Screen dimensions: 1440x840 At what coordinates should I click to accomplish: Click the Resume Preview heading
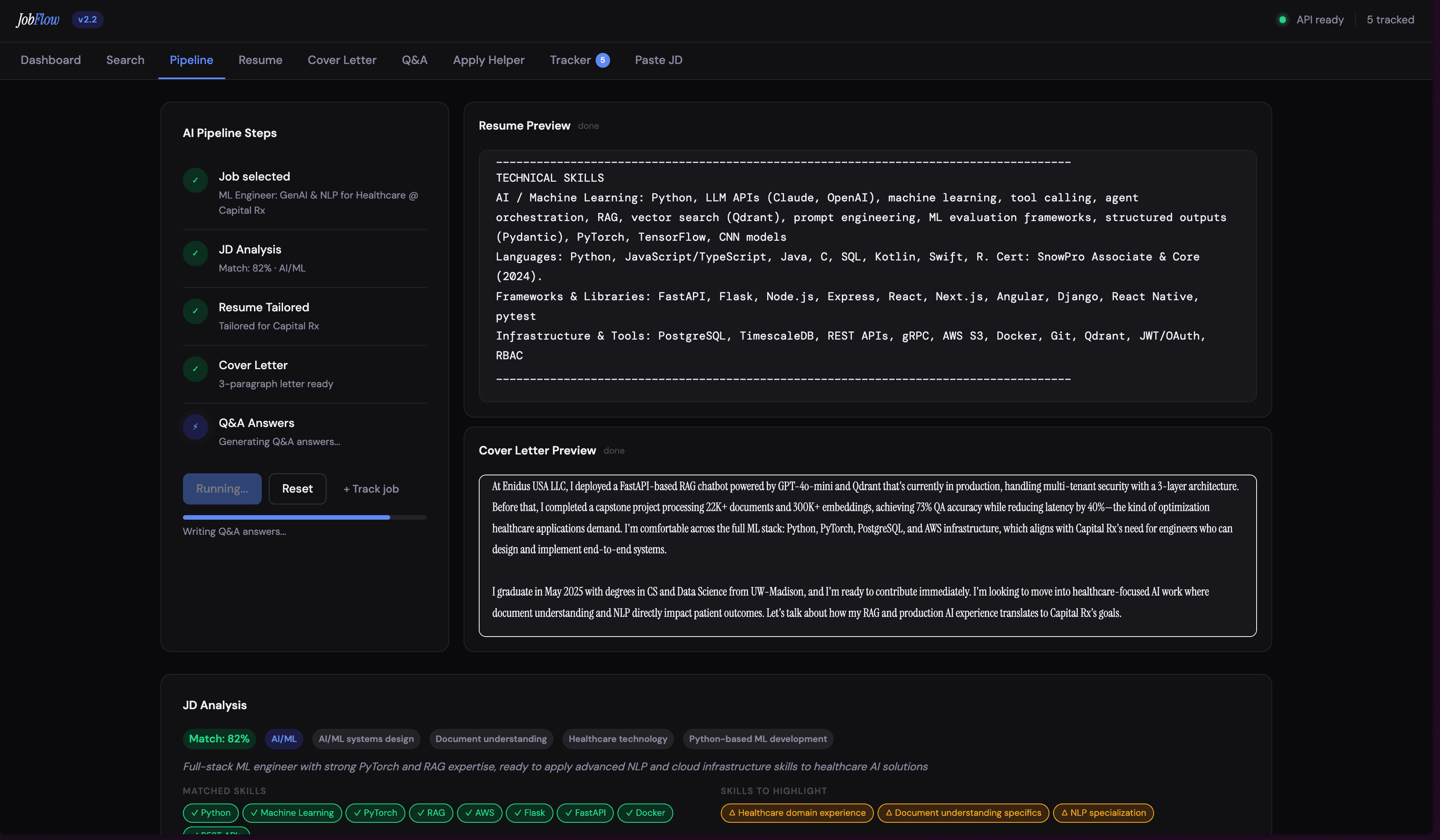(525, 126)
